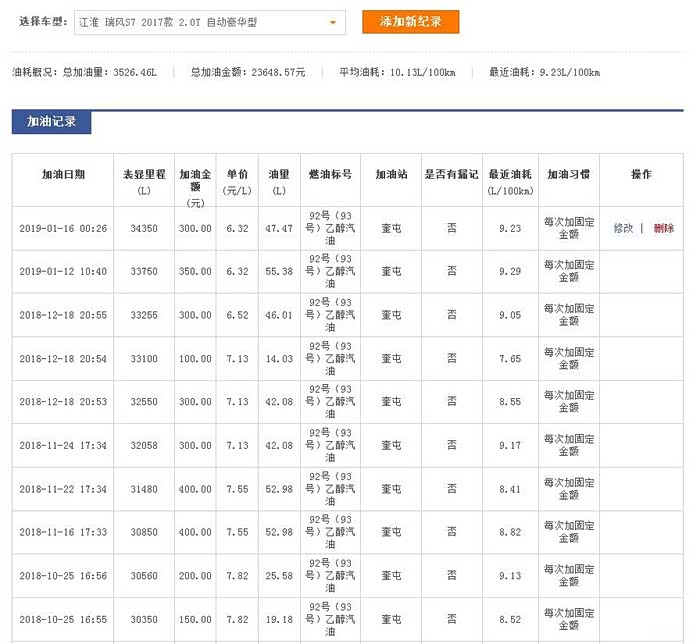Click the 最近油耗 column header
Image resolution: width=700 pixels, height=644 pixels.
tap(510, 180)
